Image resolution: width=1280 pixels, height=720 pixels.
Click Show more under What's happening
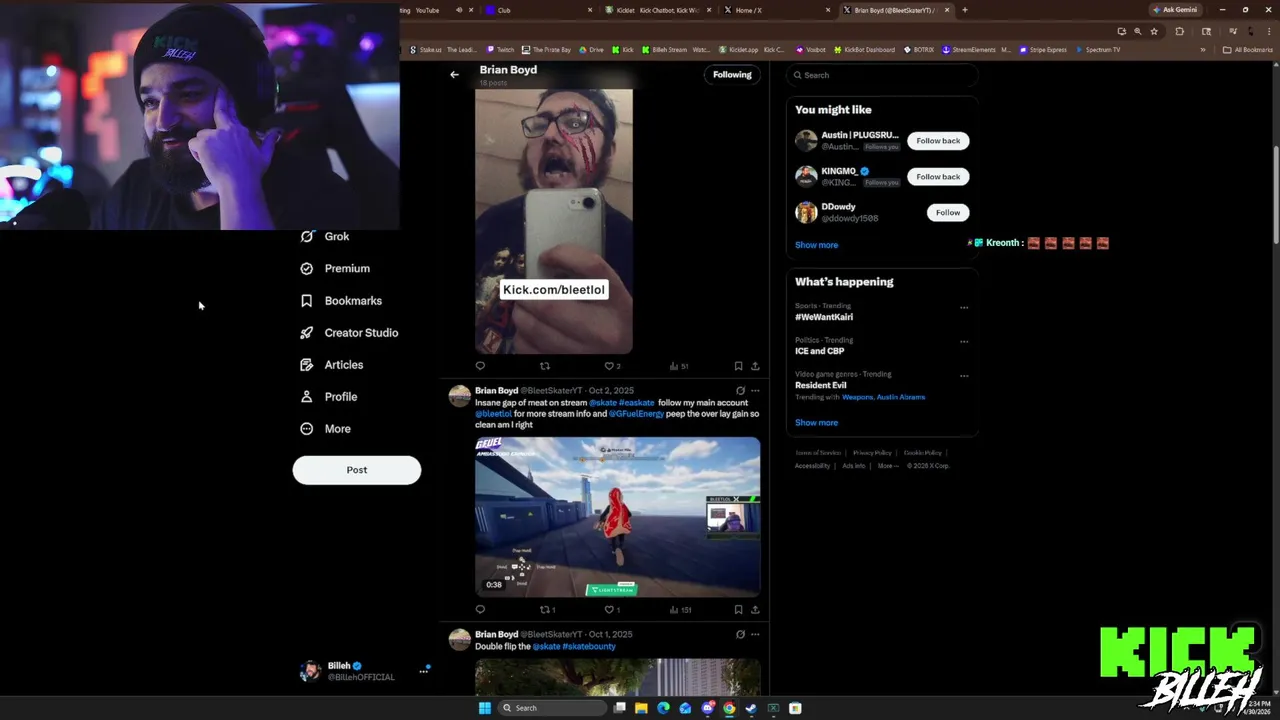click(816, 423)
